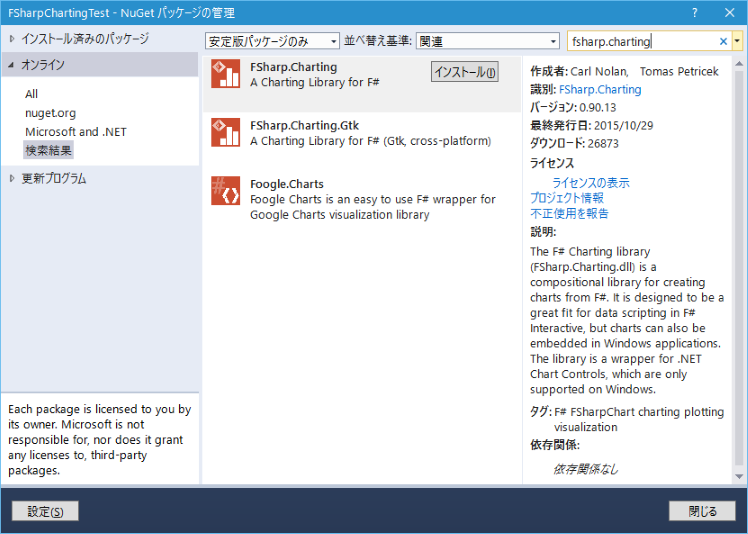Click the publish date 2015/10/29
Image resolution: width=748 pixels, height=534 pixels.
coord(623,126)
